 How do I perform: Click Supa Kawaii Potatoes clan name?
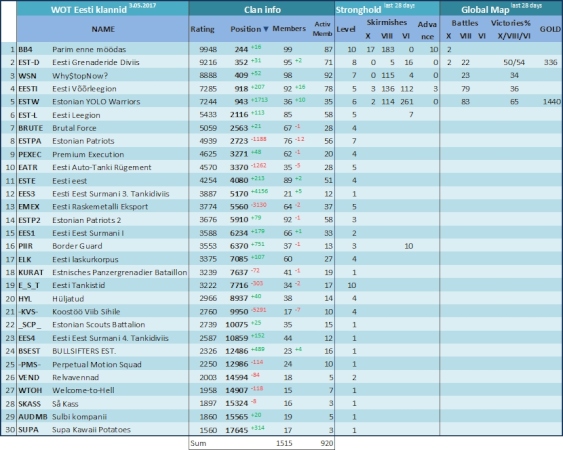point(91,430)
